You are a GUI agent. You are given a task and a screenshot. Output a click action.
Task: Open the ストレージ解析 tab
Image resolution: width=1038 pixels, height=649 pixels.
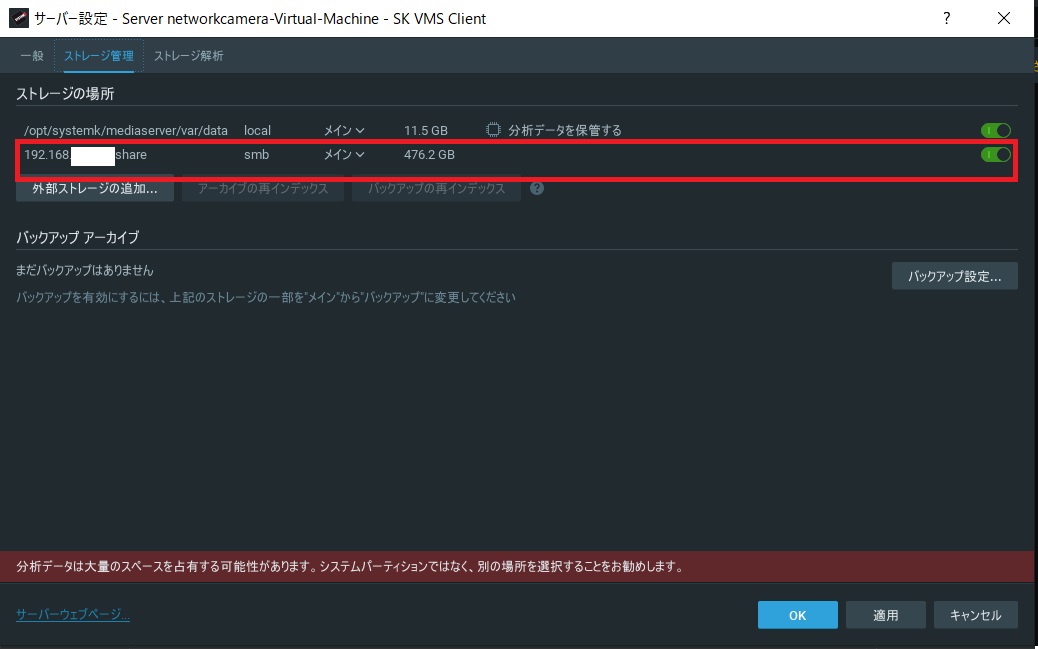click(189, 56)
